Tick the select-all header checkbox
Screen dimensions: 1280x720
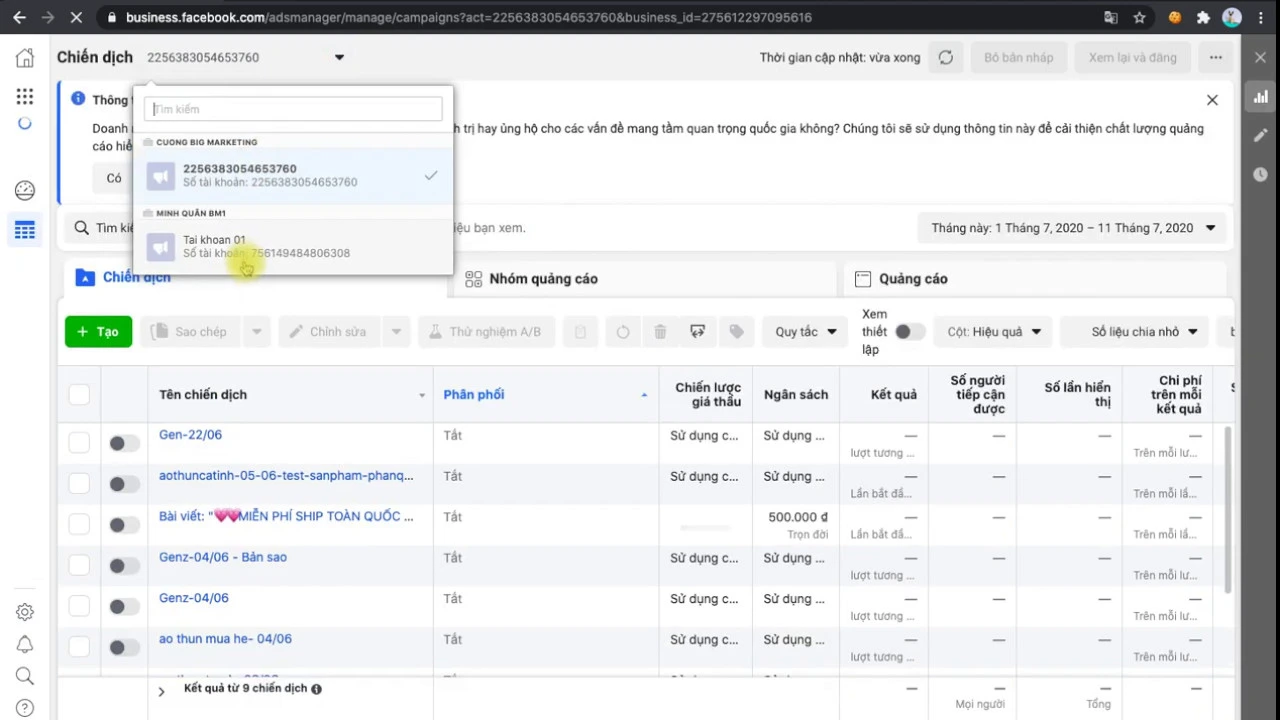[x=79, y=394]
